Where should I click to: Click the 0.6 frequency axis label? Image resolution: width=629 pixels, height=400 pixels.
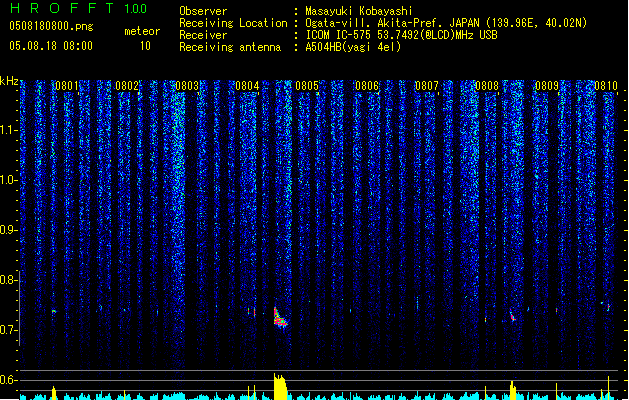(9, 380)
